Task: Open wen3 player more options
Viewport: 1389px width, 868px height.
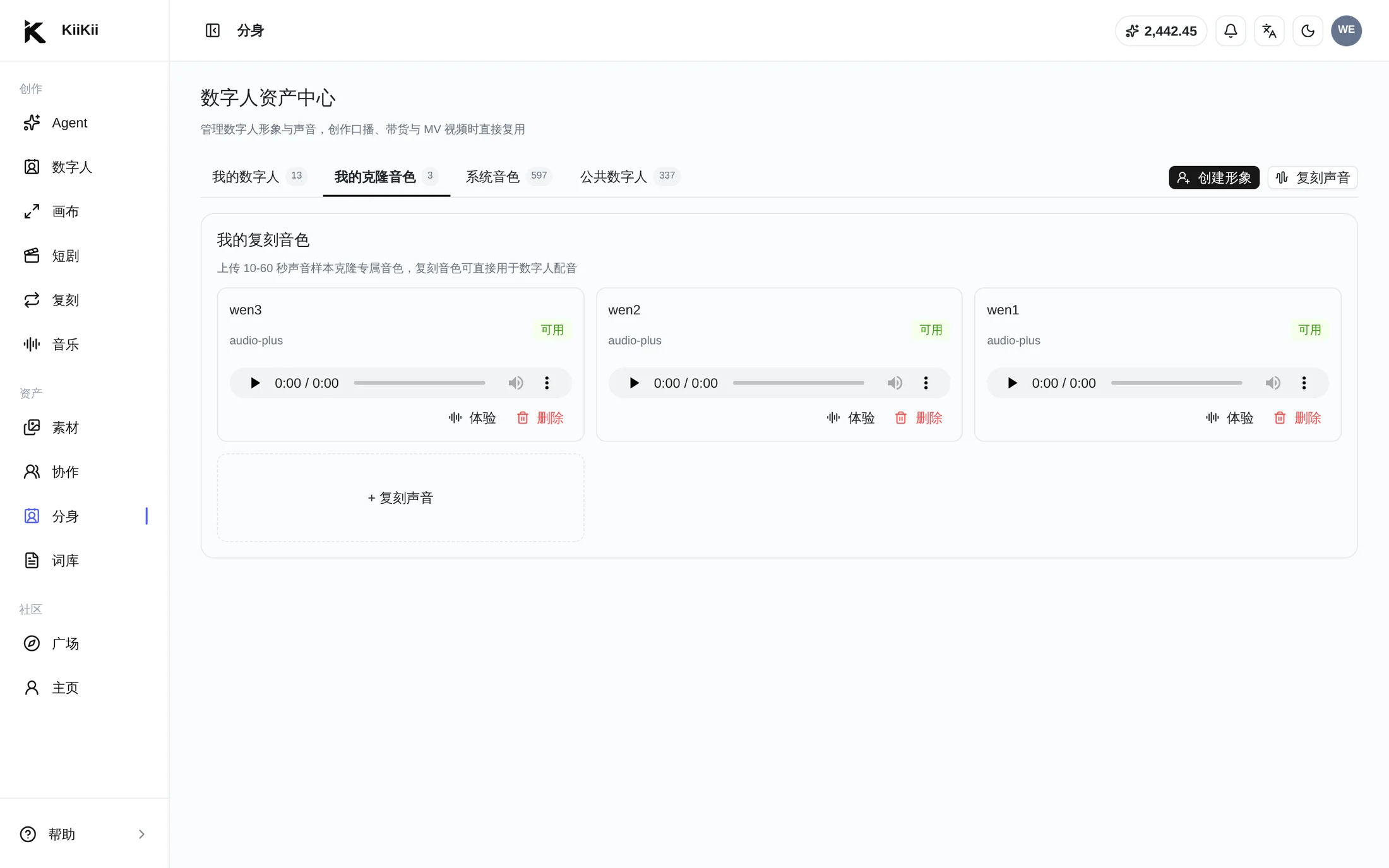Action: (x=547, y=383)
